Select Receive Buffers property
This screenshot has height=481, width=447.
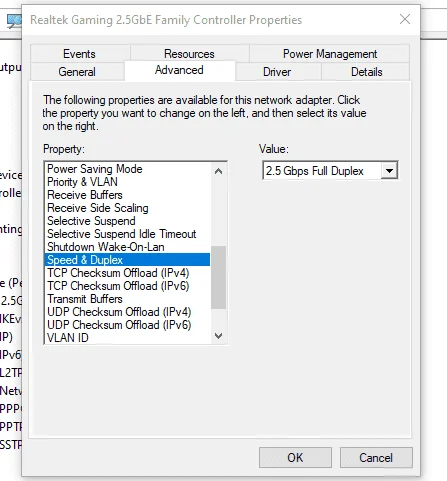(x=127, y=195)
